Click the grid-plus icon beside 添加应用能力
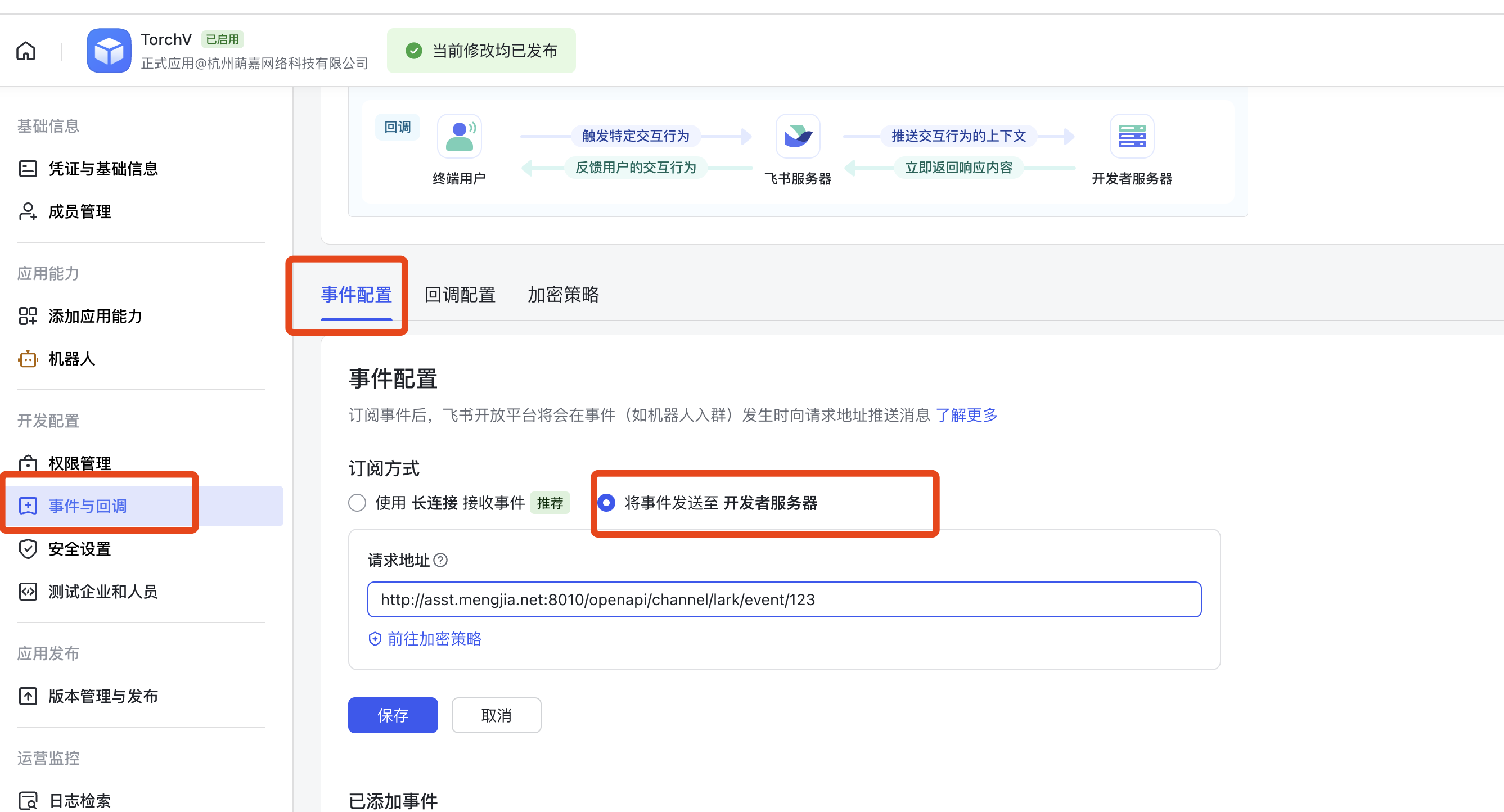 28,316
